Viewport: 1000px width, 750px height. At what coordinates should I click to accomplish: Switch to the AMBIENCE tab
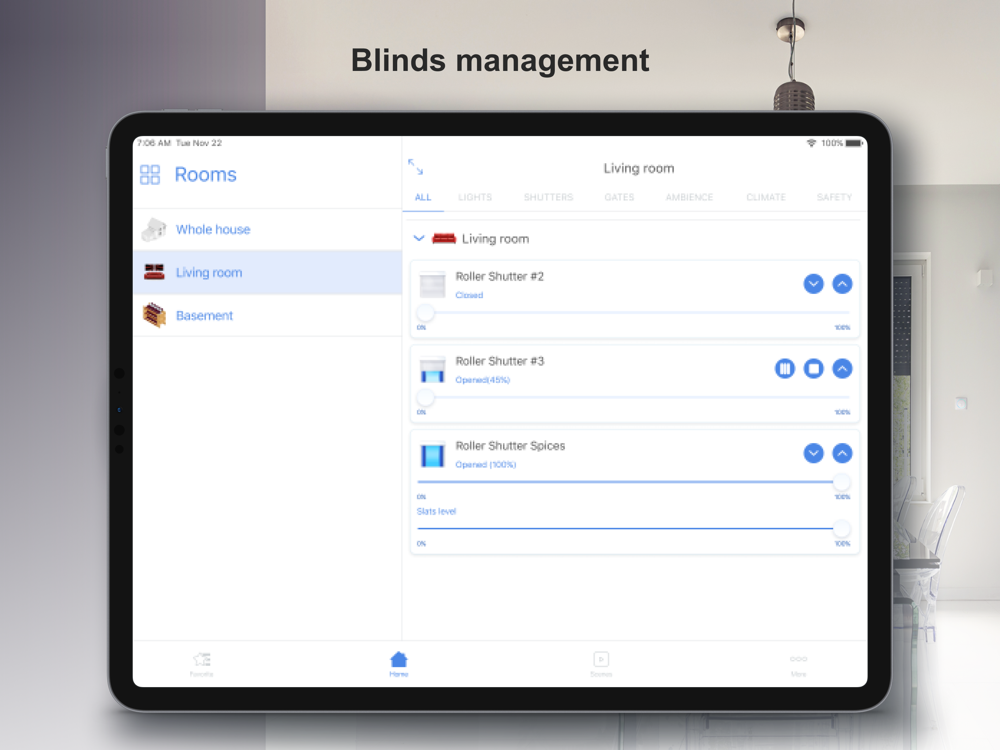click(x=689, y=198)
